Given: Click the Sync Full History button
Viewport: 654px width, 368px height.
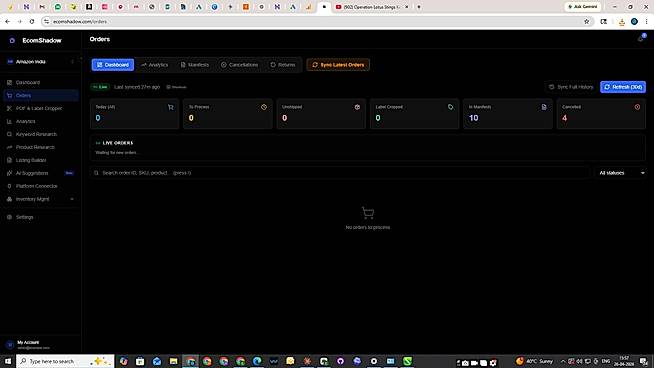Looking at the screenshot, I should [x=571, y=87].
